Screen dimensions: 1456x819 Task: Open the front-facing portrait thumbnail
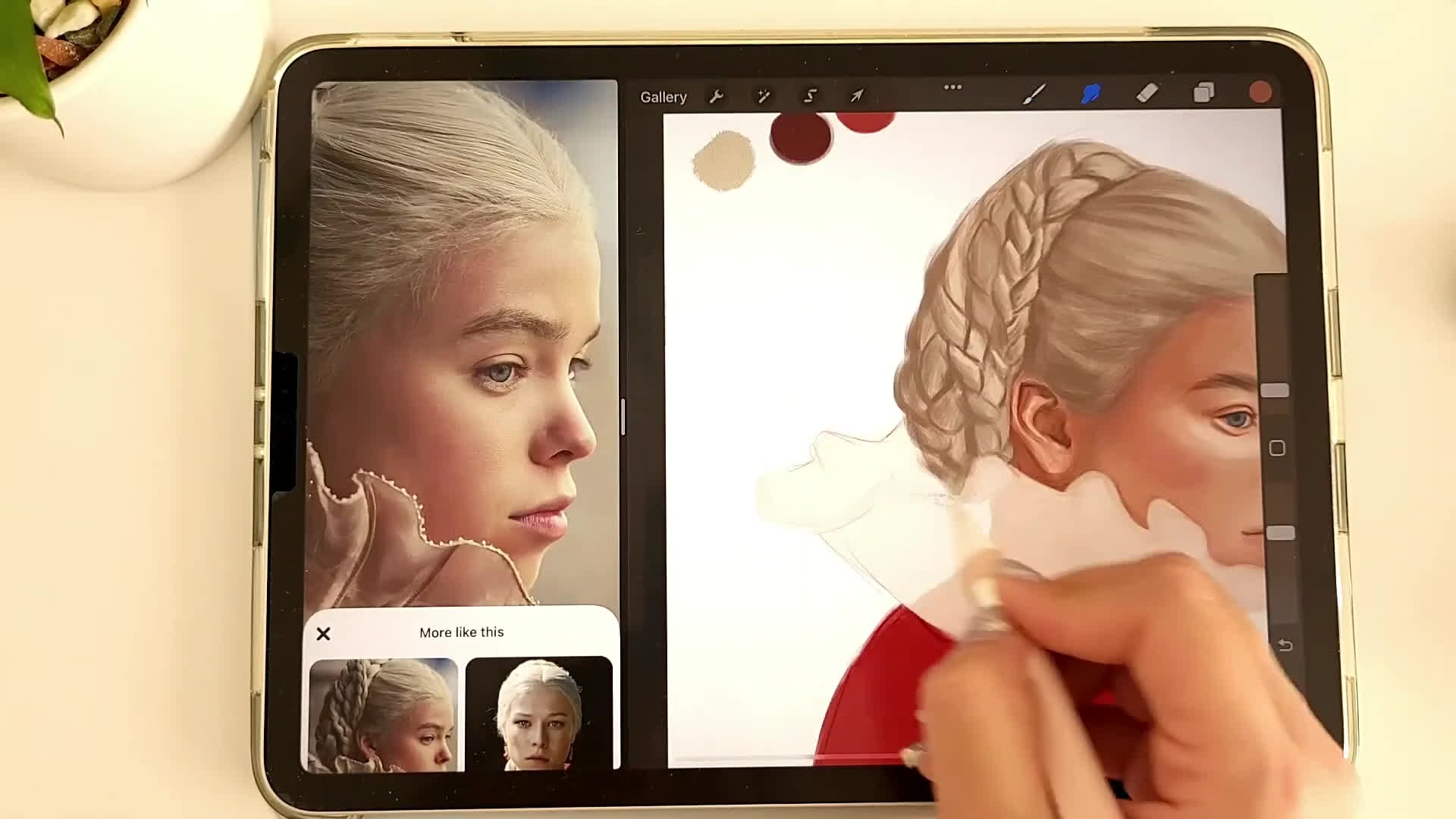[539, 714]
